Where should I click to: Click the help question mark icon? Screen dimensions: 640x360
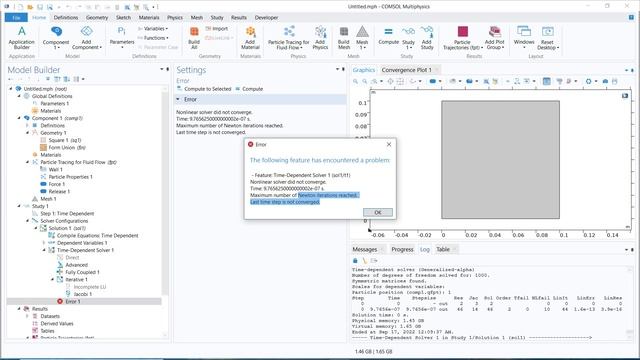coord(631,18)
